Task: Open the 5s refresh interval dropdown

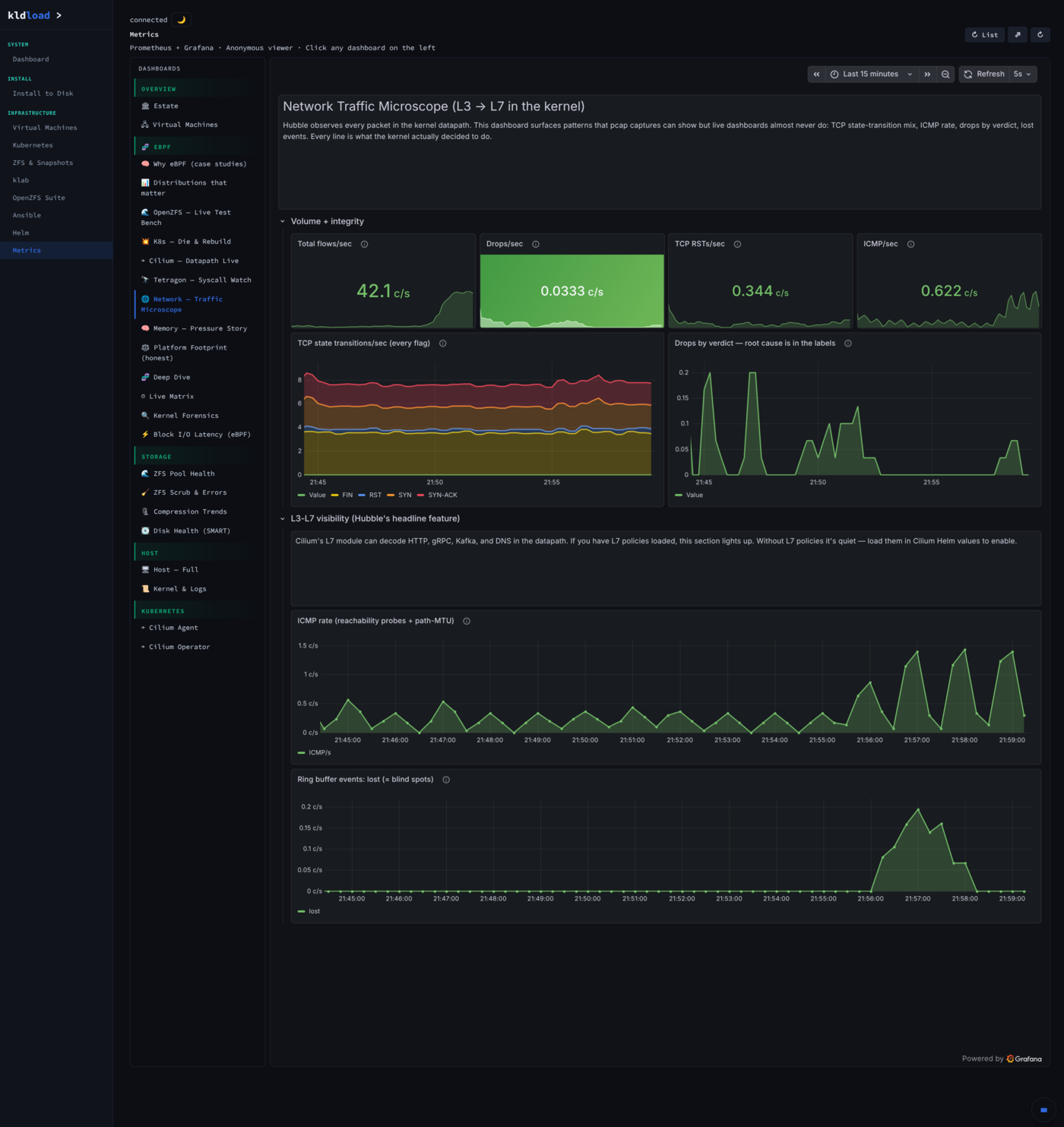Action: click(x=1023, y=74)
